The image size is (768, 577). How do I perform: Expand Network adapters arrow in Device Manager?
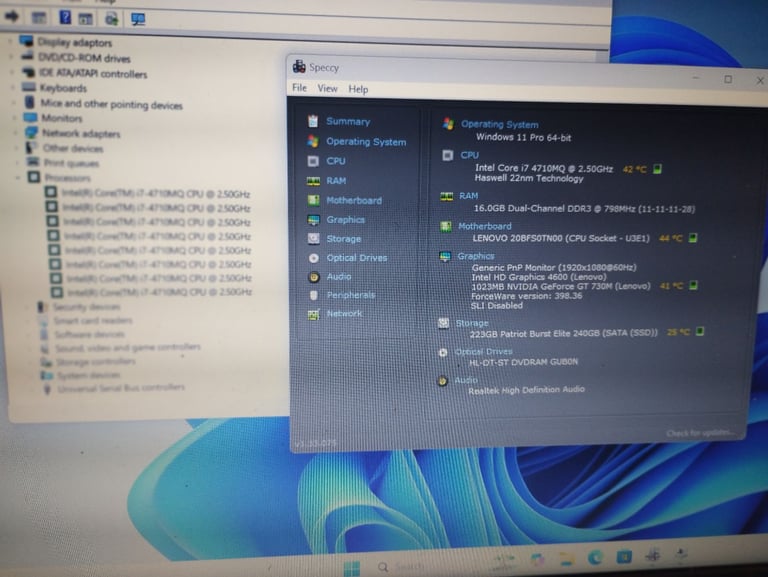coord(16,133)
